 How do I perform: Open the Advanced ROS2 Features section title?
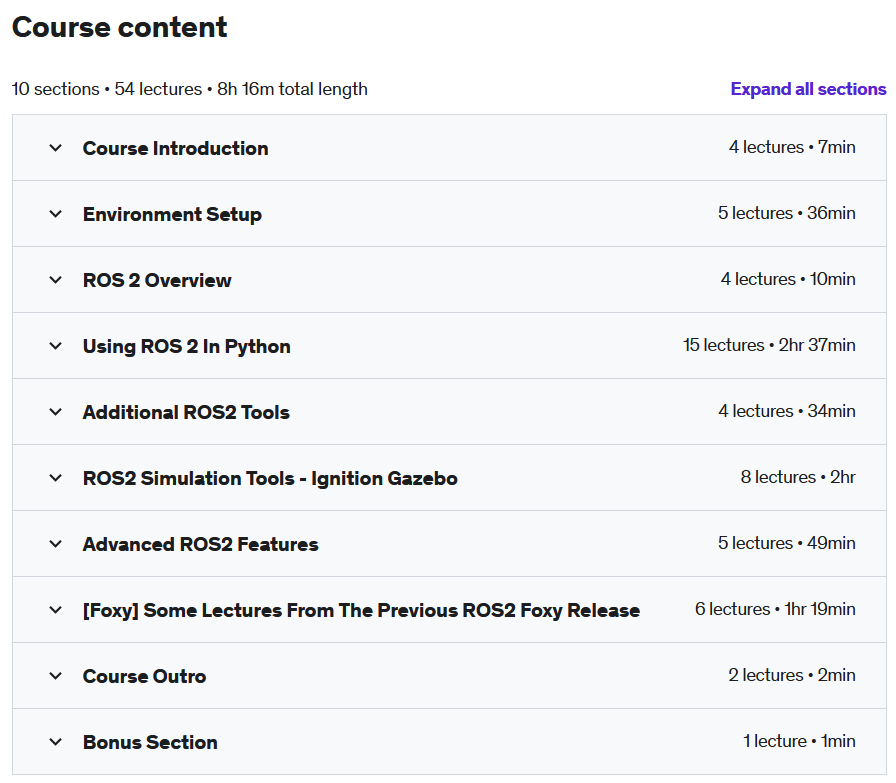click(x=201, y=545)
